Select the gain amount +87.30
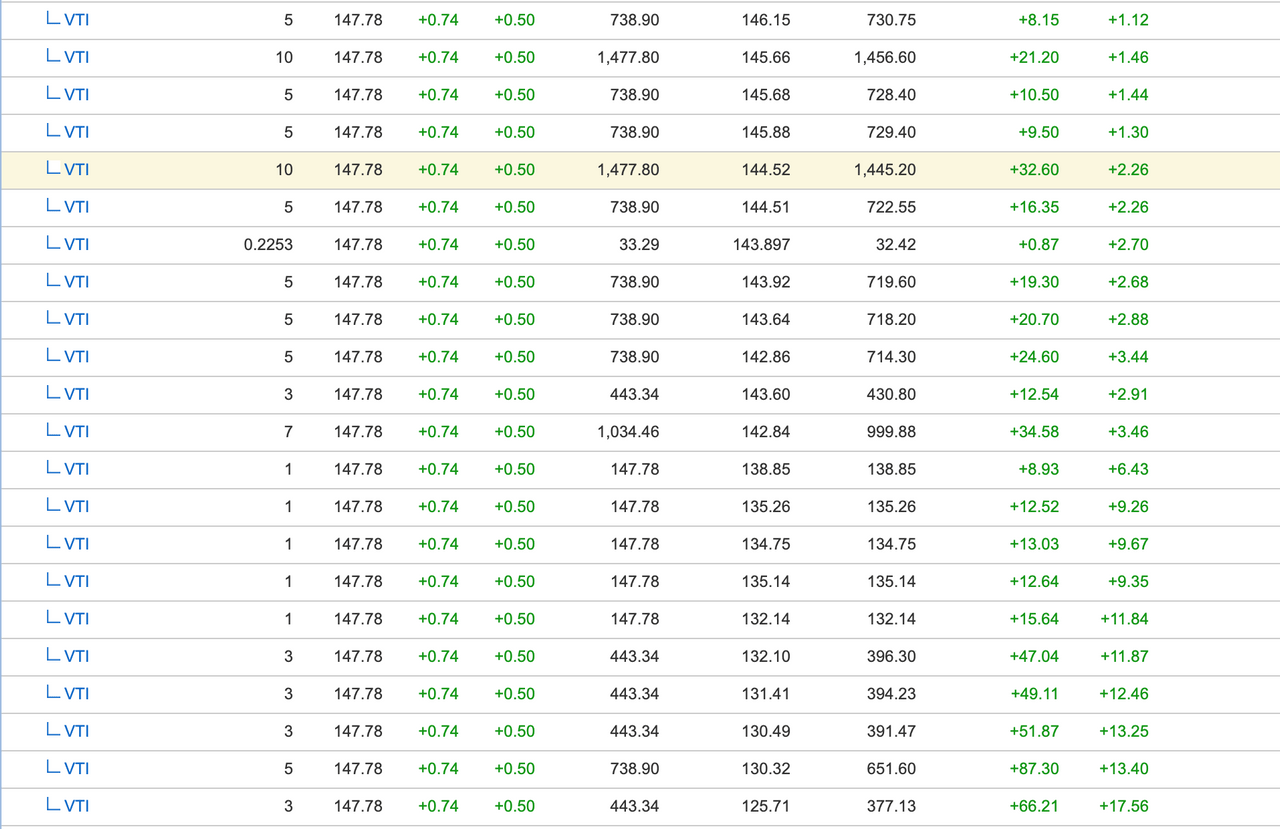The image size is (1280, 829). coord(1034,769)
